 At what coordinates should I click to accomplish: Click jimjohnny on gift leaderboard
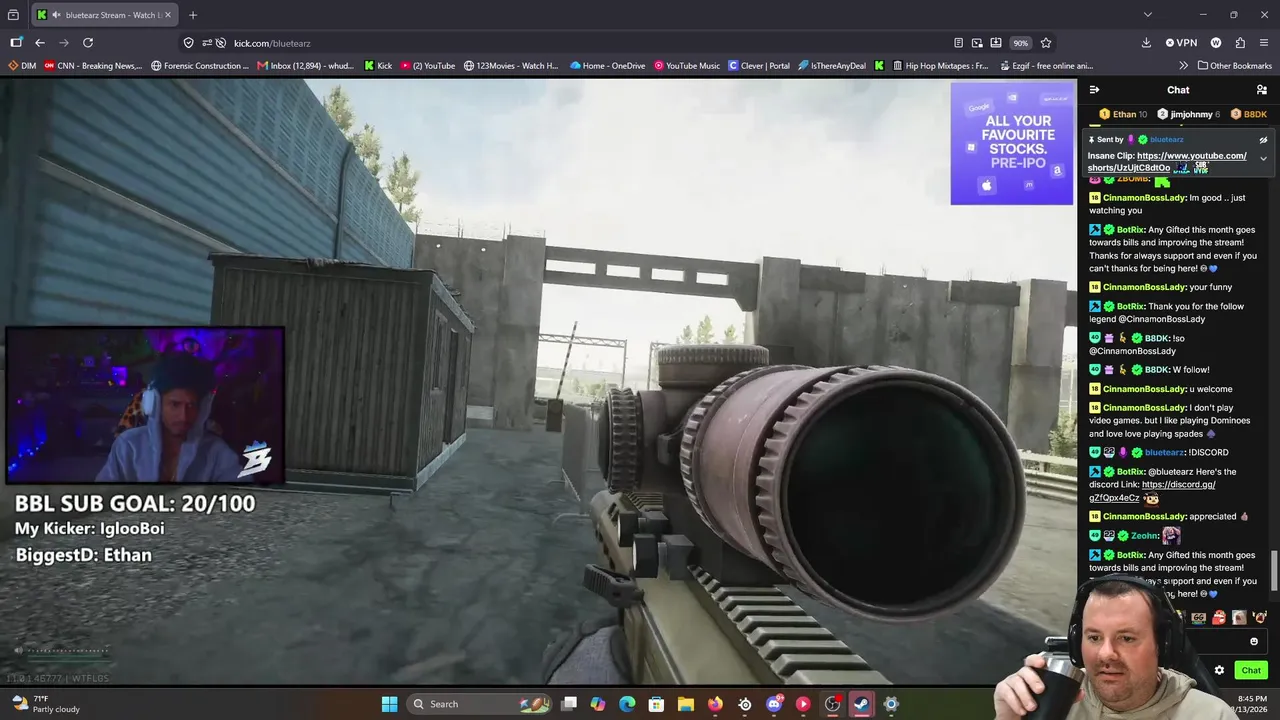(x=1188, y=114)
